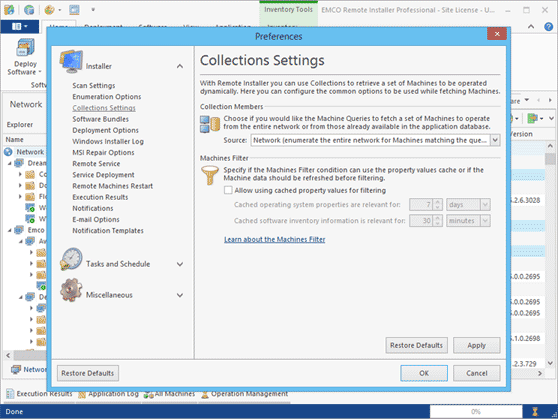
Task: Click the right panel green toolbar icon
Action: click(533, 118)
